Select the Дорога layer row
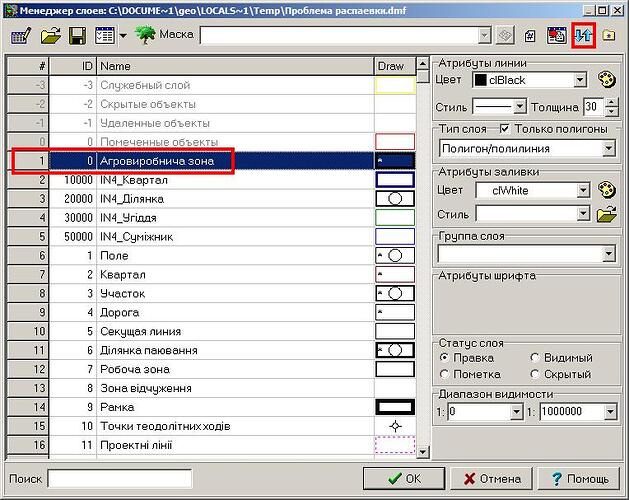Image resolution: width=629 pixels, height=500 pixels. coord(212,312)
